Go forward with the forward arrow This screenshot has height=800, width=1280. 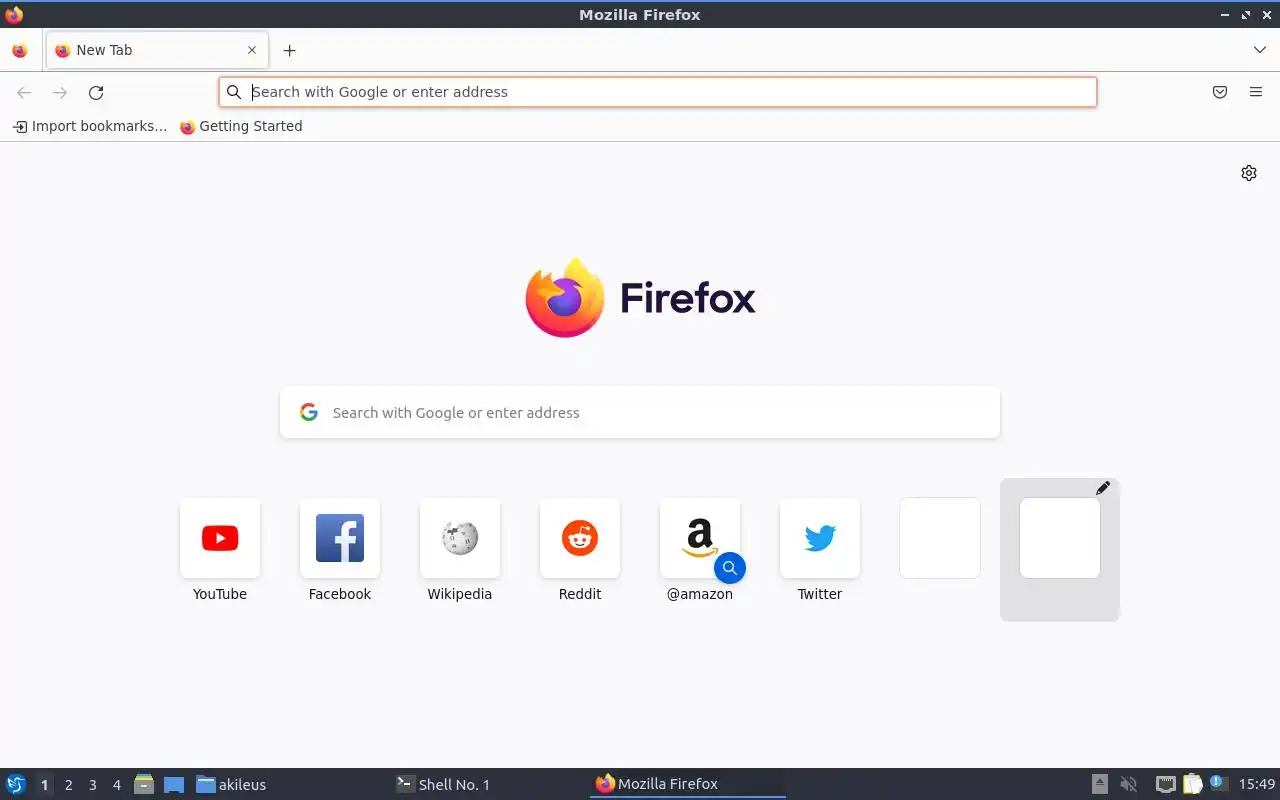point(60,92)
